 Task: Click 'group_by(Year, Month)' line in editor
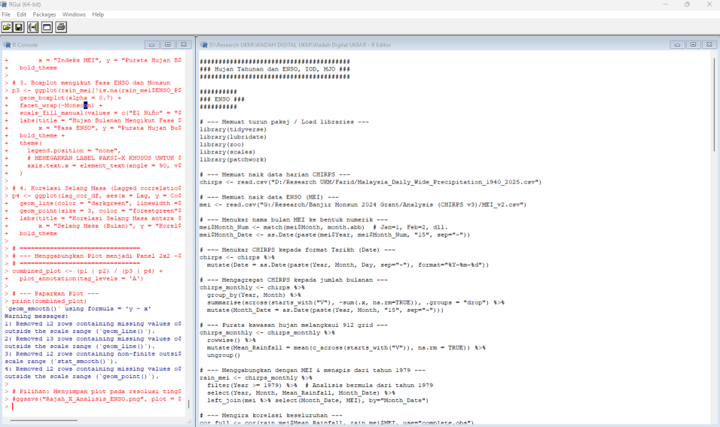tap(254, 295)
